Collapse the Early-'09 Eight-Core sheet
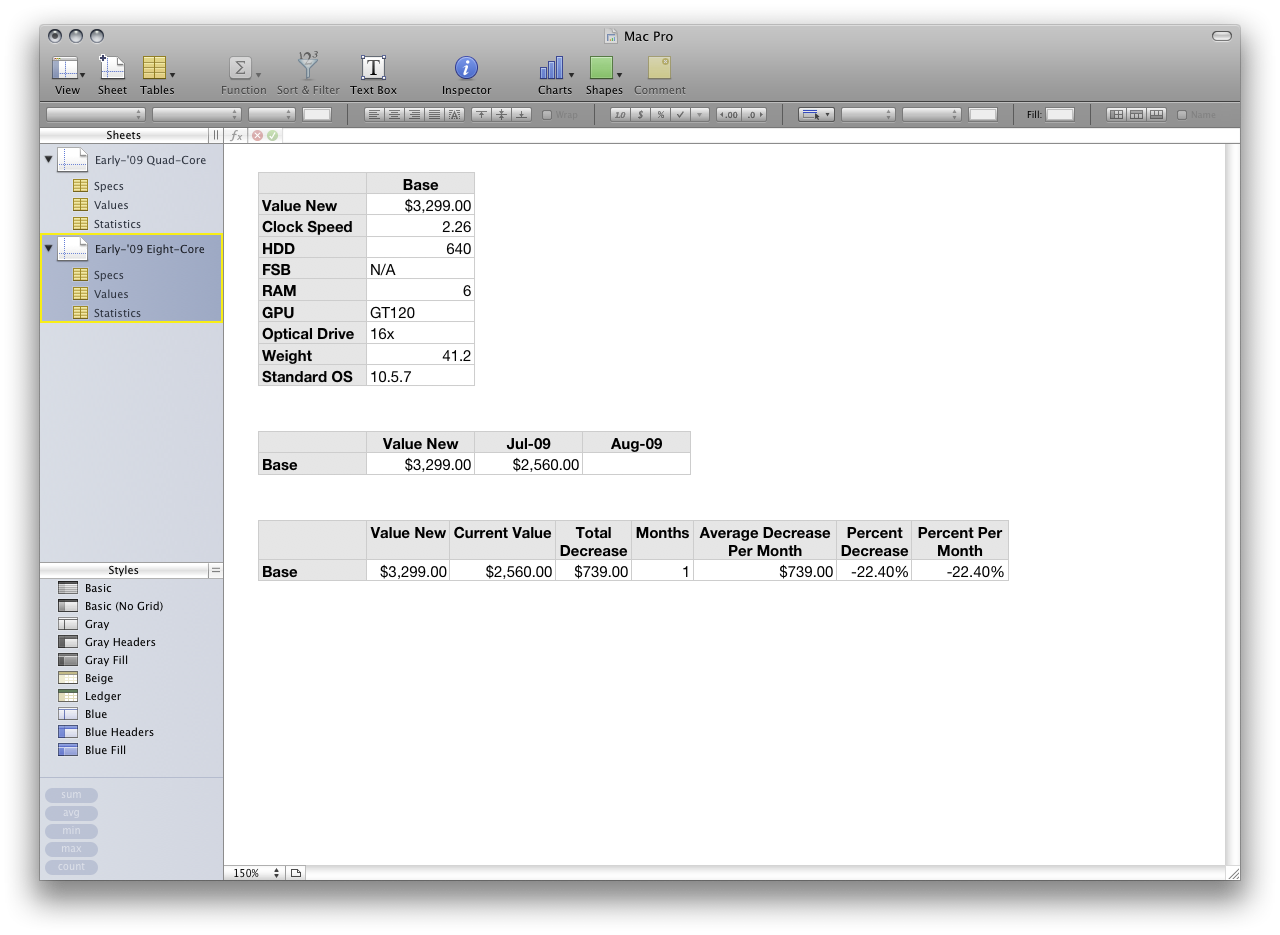The width and height of the screenshot is (1280, 935). [48, 249]
